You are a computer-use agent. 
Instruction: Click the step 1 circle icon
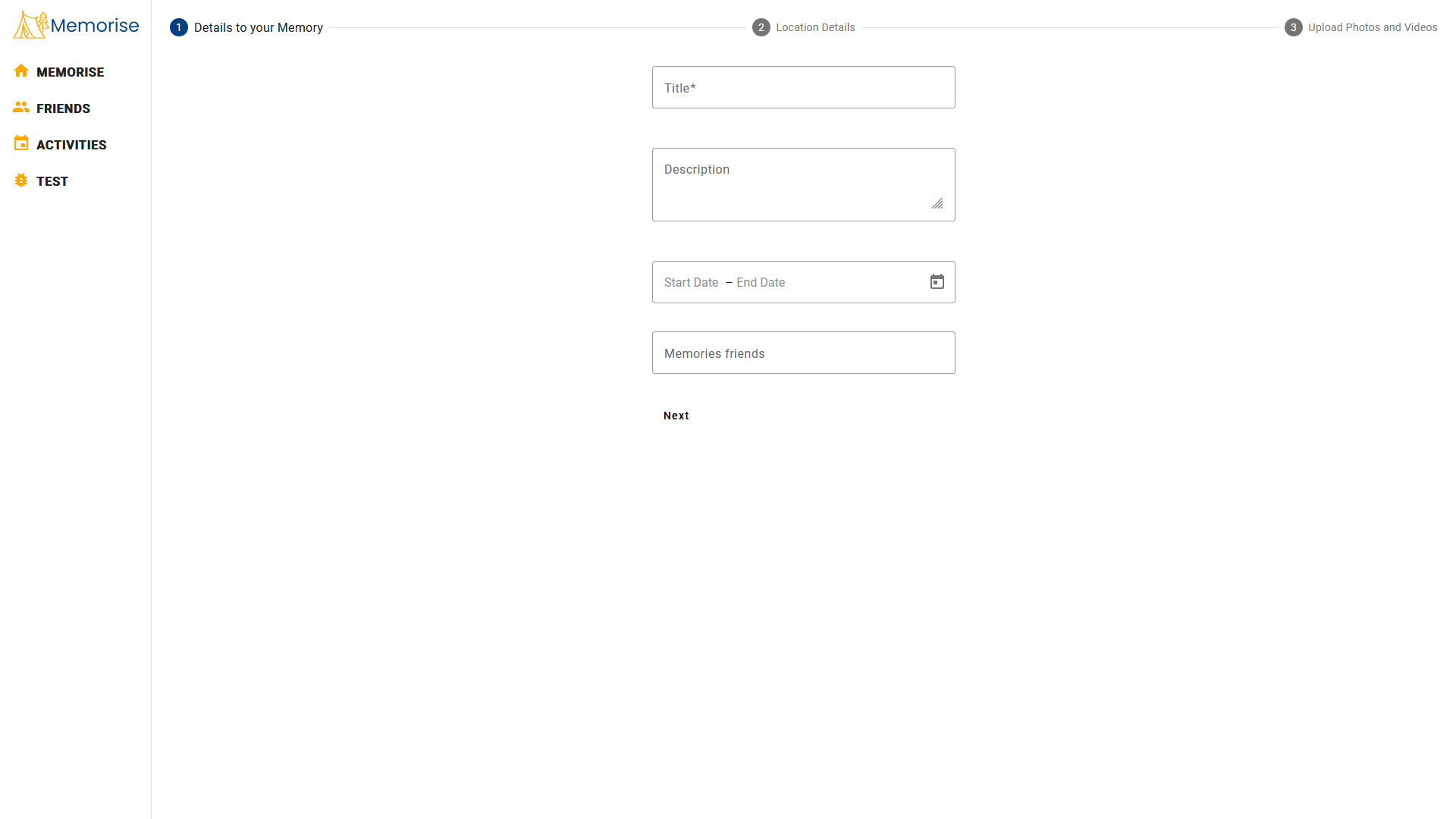(179, 27)
